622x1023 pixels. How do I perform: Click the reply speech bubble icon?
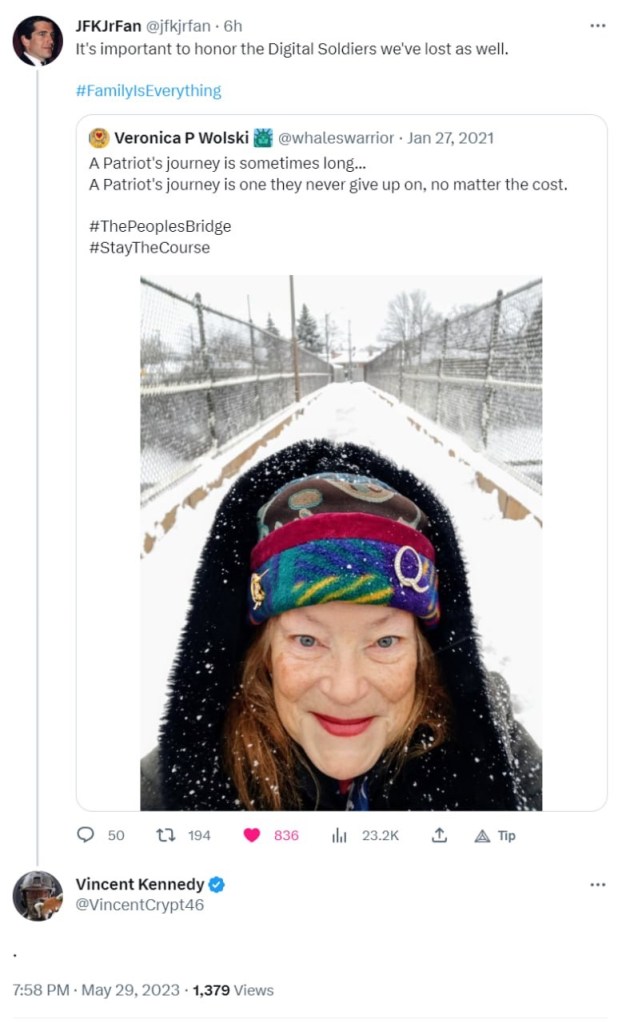(86, 835)
